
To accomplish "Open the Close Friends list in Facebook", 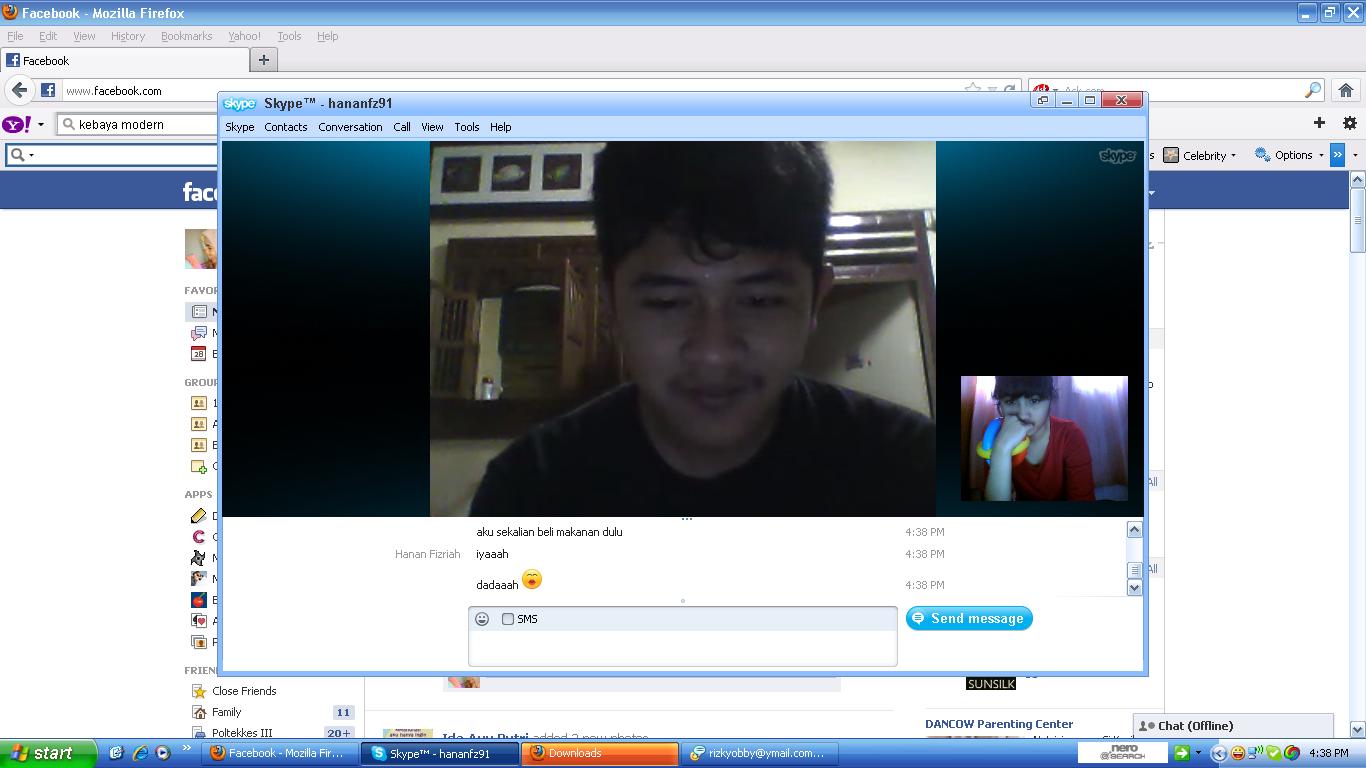I will click(x=244, y=691).
